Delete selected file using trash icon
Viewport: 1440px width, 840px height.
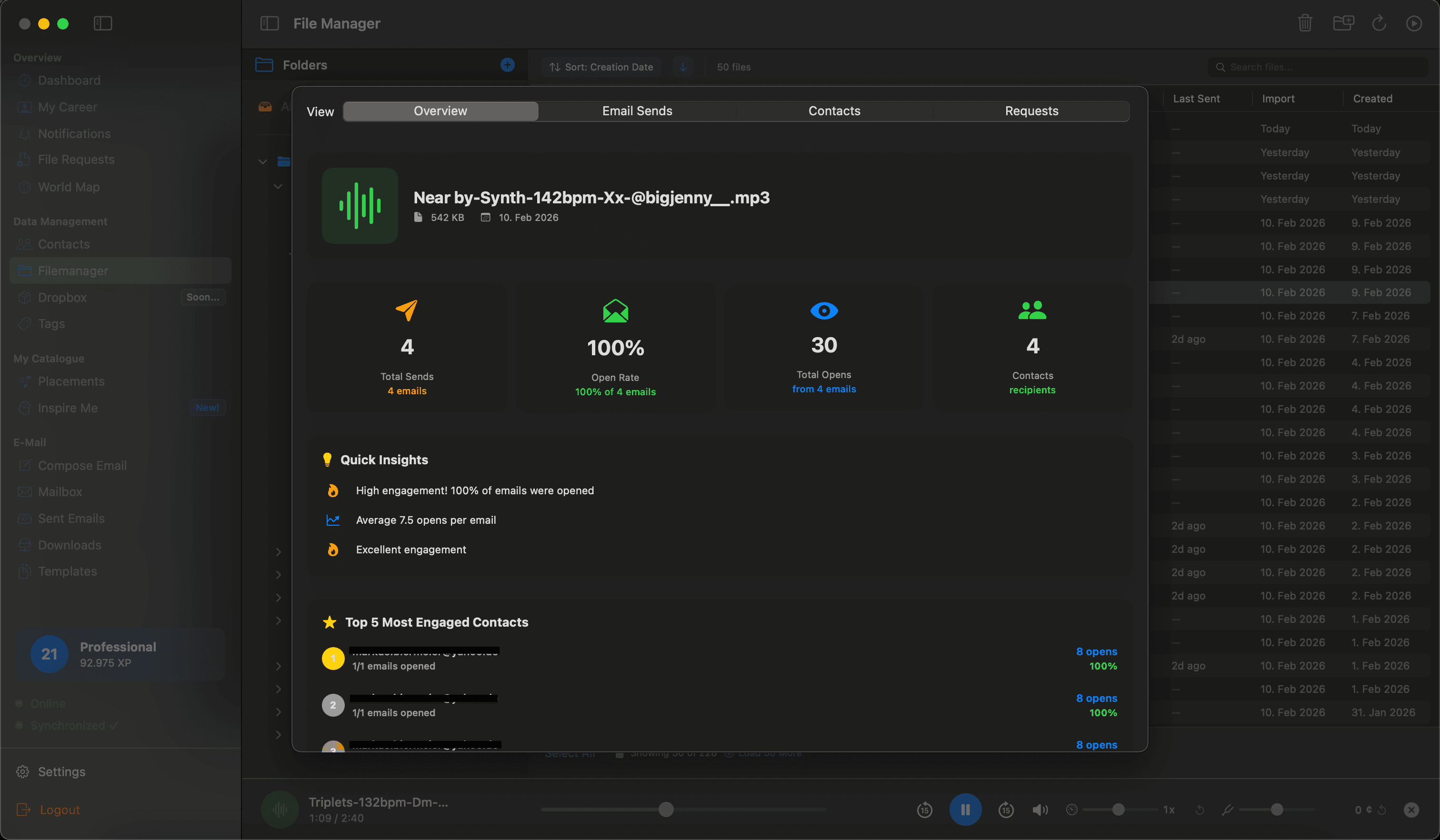point(1305,23)
